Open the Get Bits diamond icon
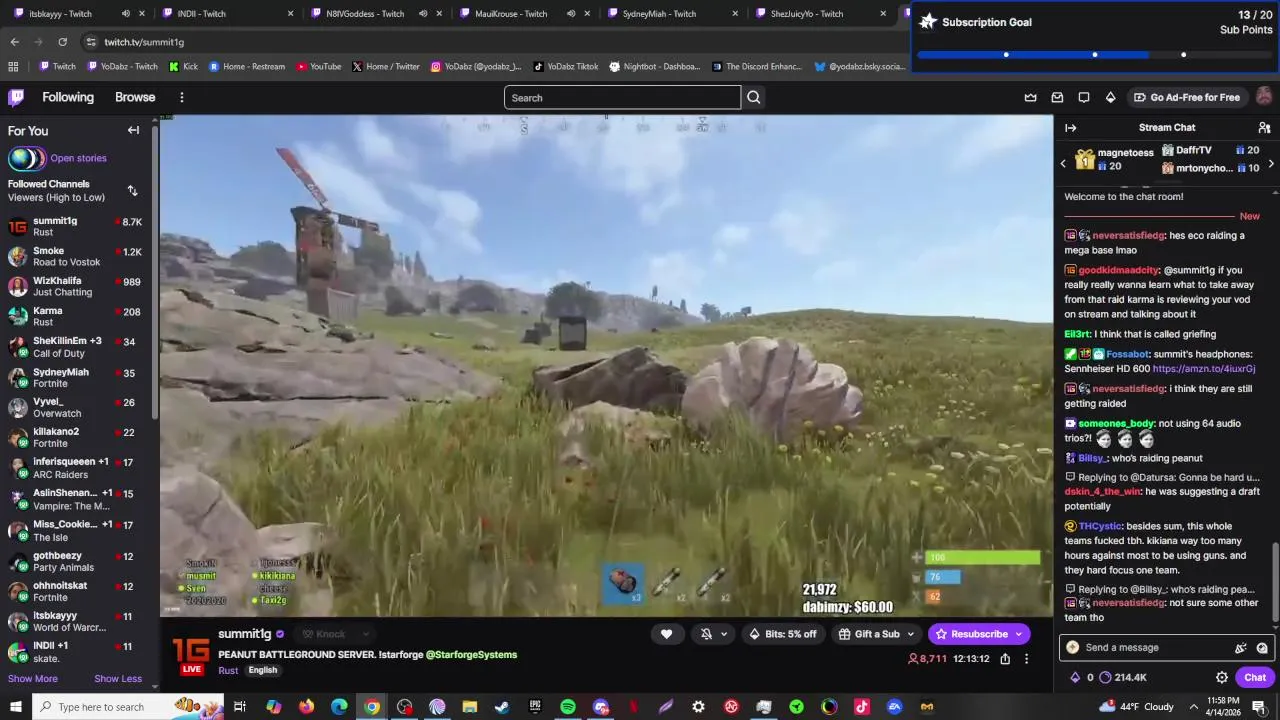Screen dimensions: 1280x720 [1110, 97]
